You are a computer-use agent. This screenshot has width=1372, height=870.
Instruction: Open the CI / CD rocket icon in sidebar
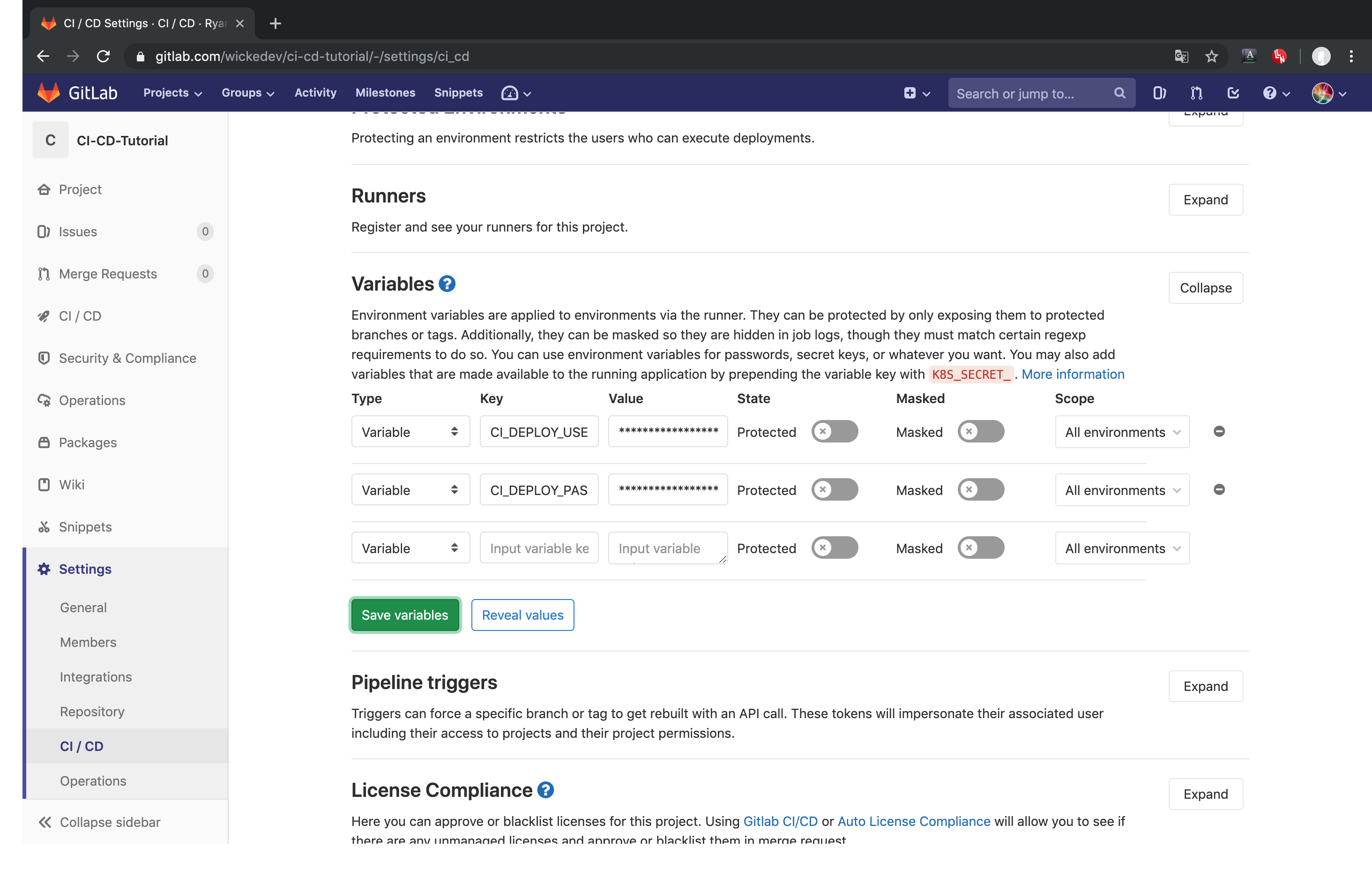pyautogui.click(x=45, y=316)
